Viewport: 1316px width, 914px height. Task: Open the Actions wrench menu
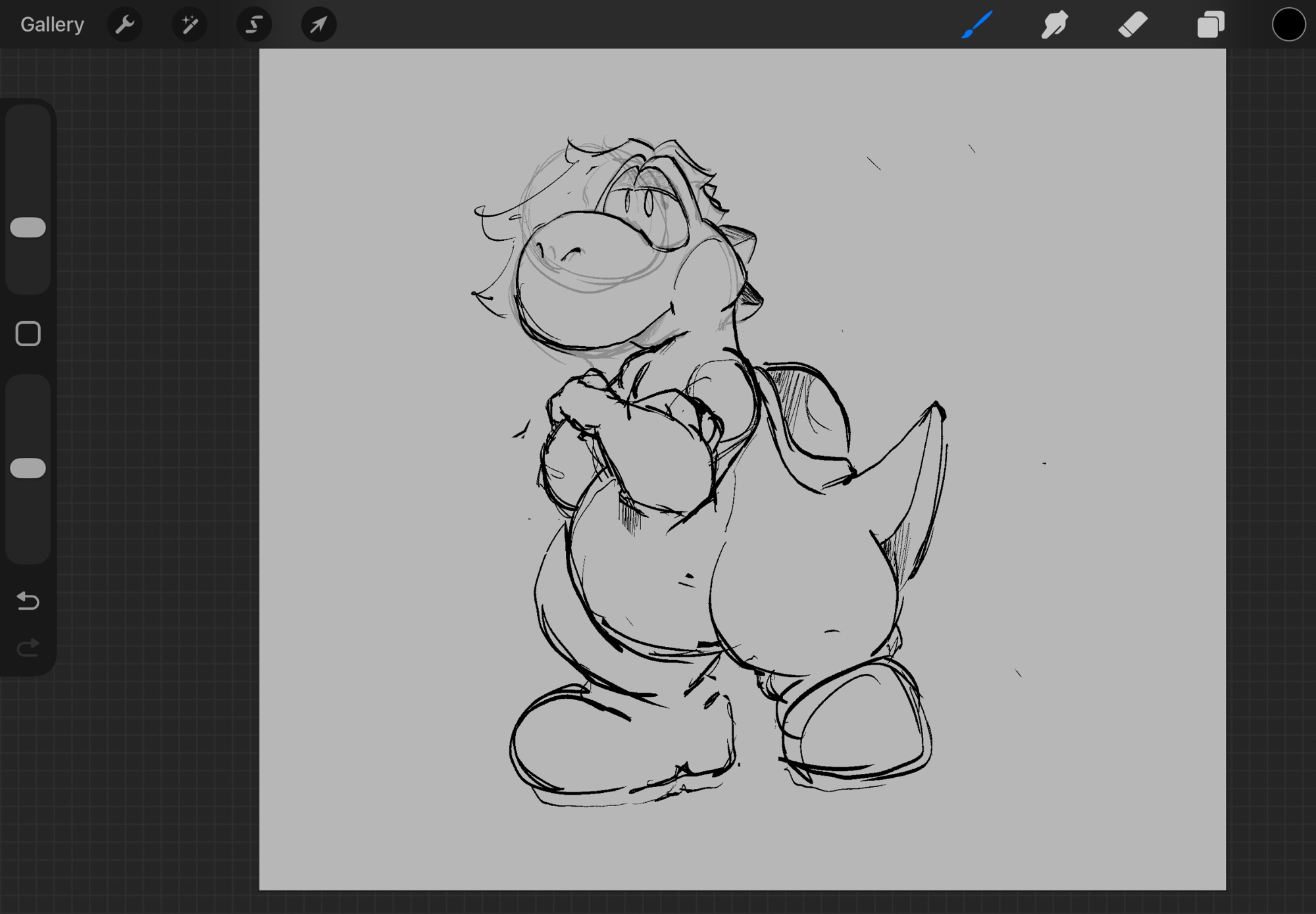pyautogui.click(x=124, y=24)
